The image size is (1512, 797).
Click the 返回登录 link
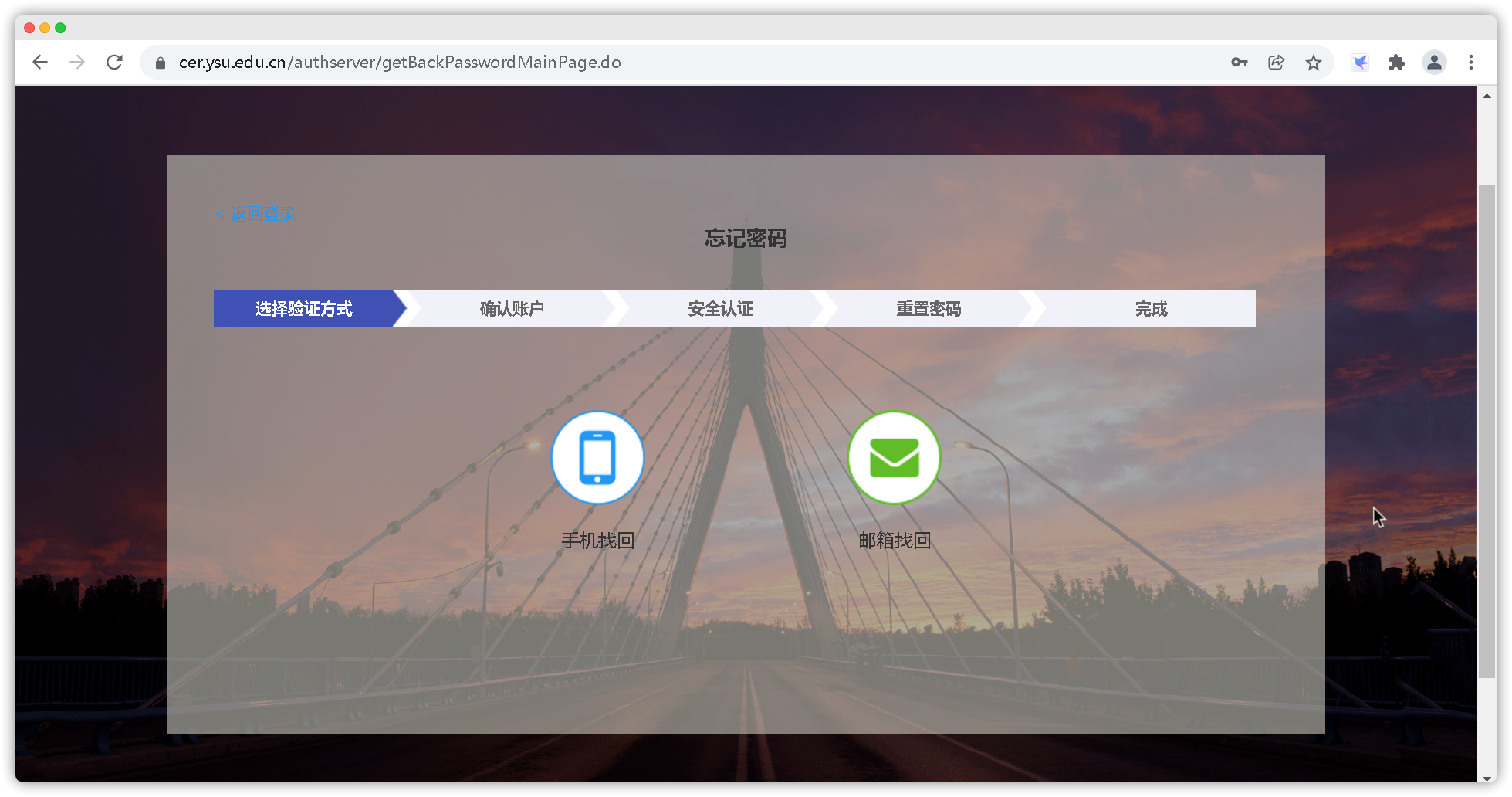click(262, 214)
